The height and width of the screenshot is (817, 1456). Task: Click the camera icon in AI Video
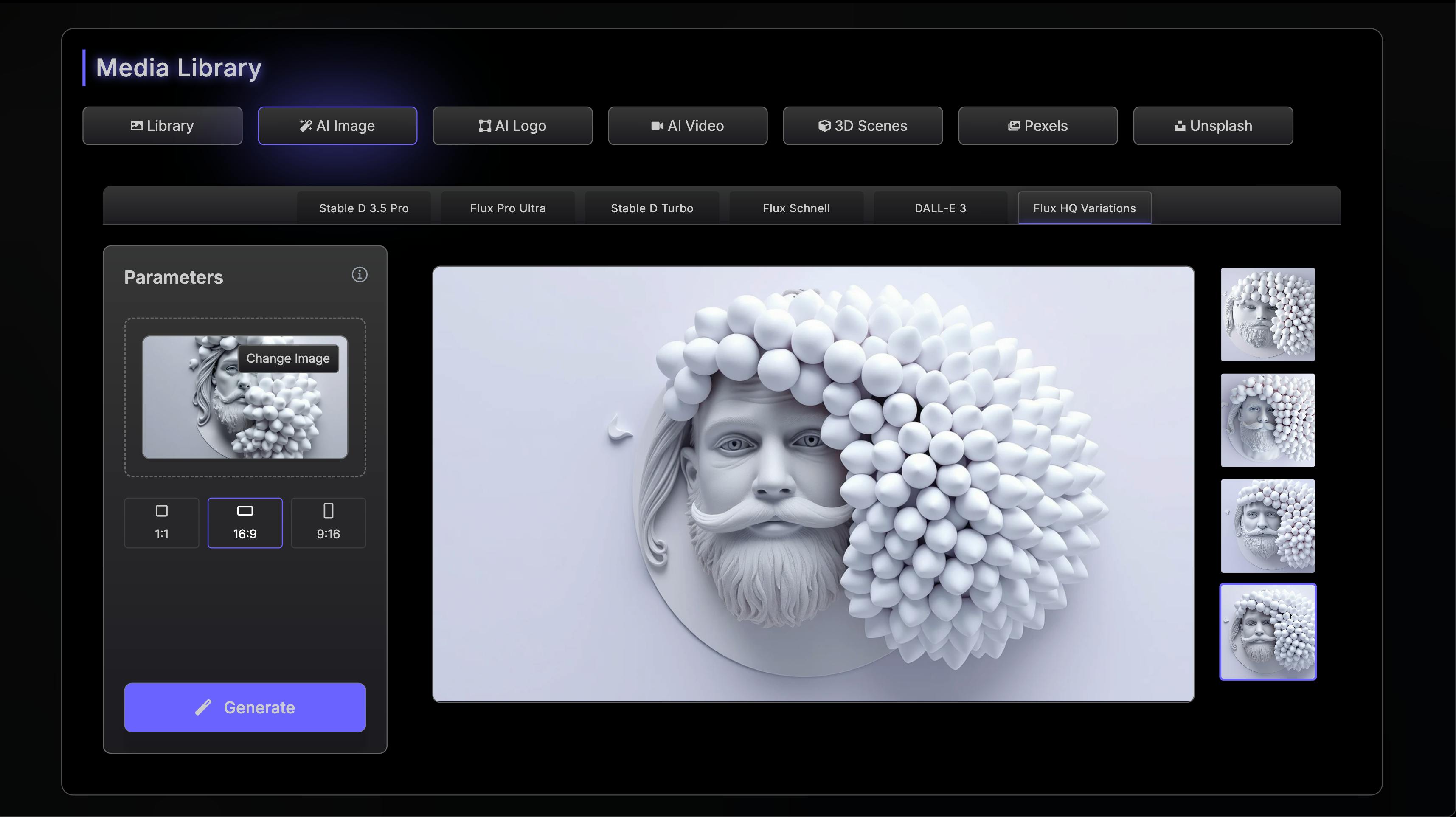pyautogui.click(x=657, y=126)
